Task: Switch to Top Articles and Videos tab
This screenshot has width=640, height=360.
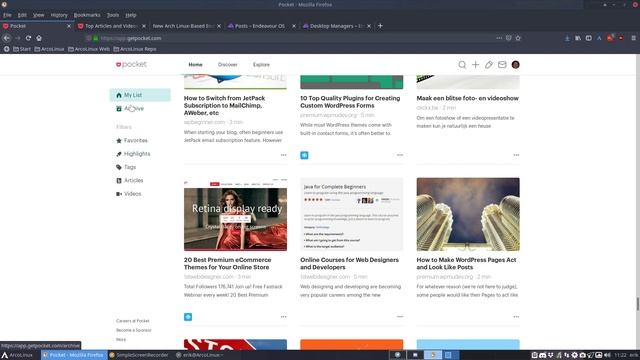Action: tap(111, 26)
